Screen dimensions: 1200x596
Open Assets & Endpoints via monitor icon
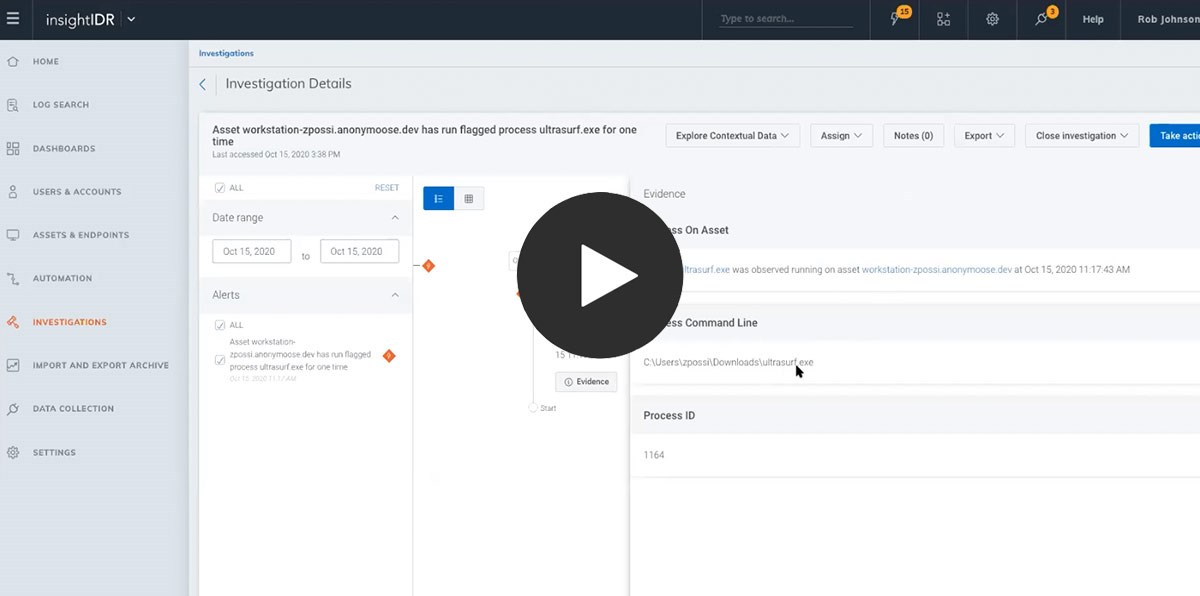tap(13, 235)
